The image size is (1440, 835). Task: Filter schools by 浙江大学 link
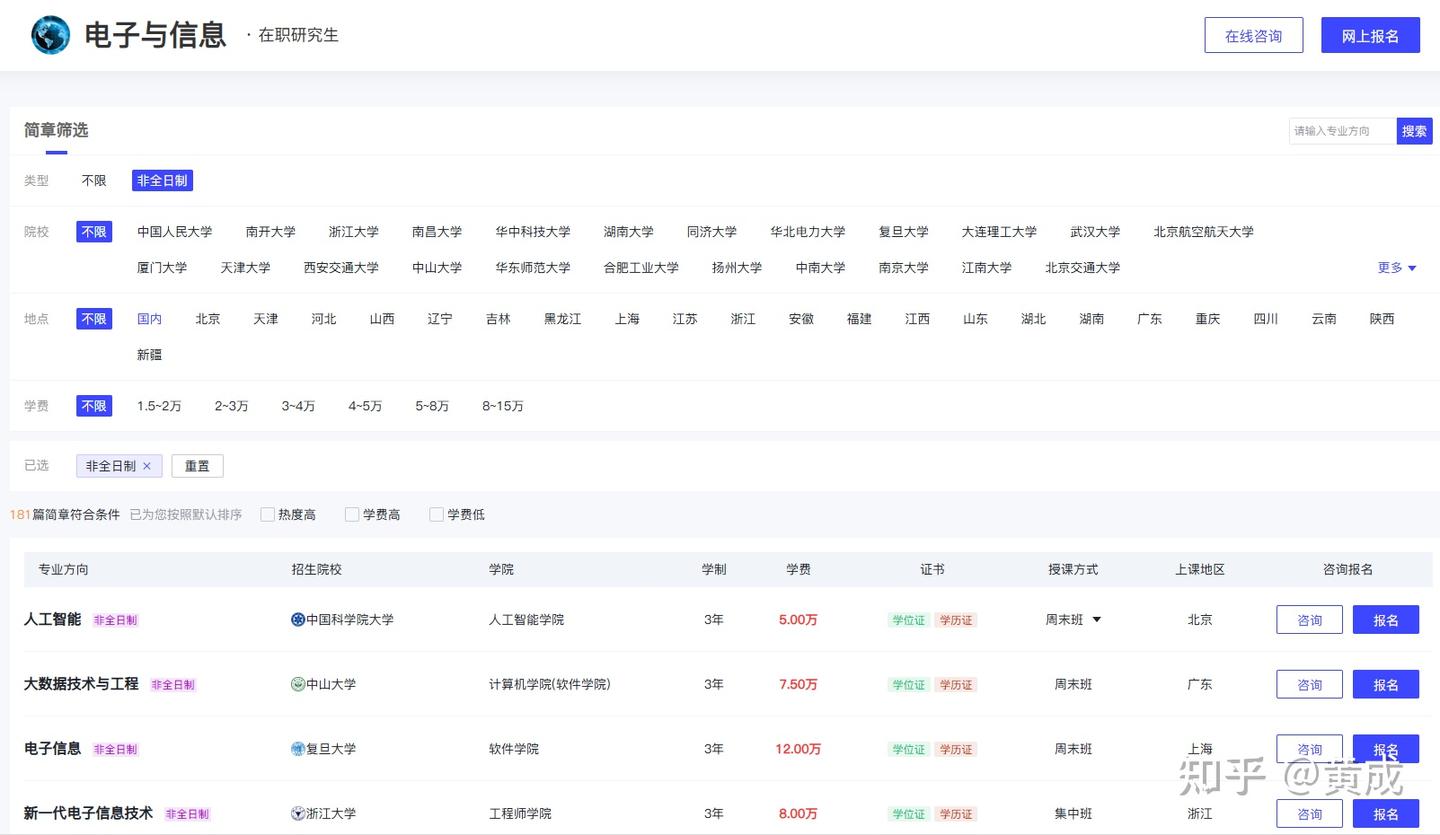point(354,232)
